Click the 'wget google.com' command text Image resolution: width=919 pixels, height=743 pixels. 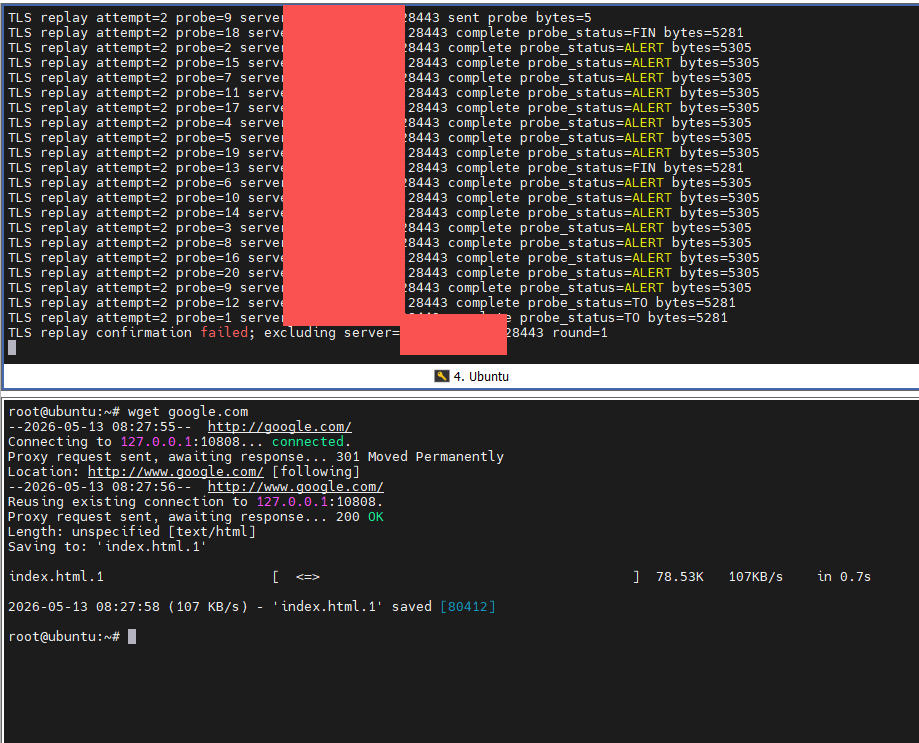pyautogui.click(x=188, y=411)
